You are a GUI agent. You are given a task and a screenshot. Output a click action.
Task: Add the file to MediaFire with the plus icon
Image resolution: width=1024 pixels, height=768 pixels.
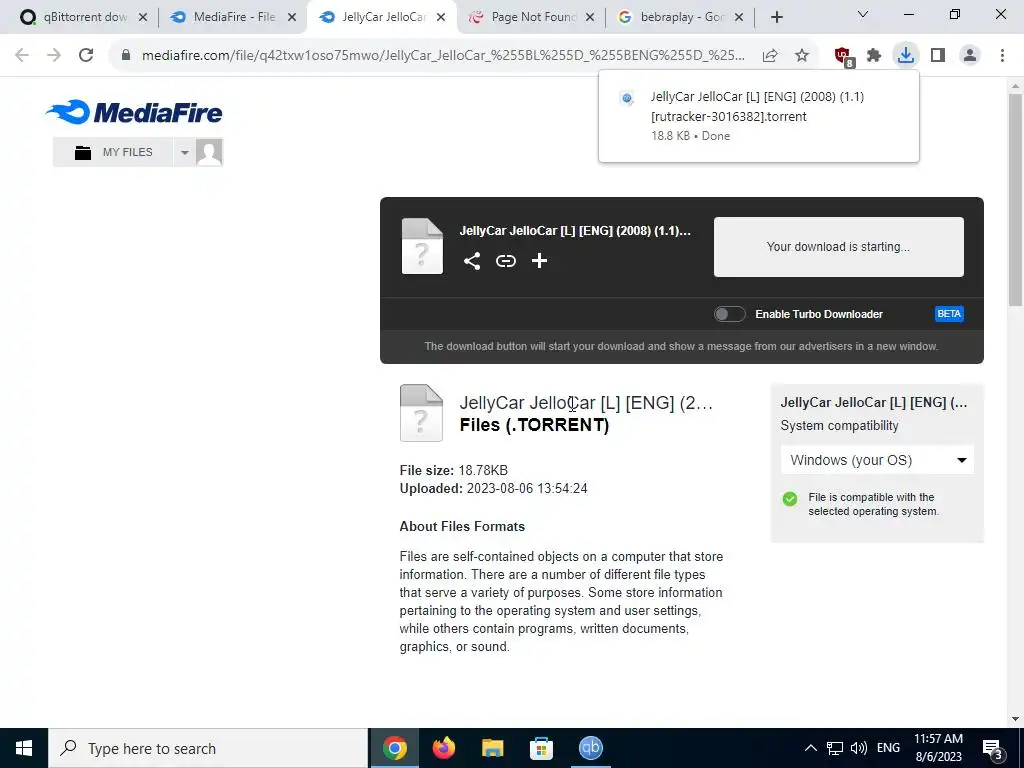click(539, 261)
